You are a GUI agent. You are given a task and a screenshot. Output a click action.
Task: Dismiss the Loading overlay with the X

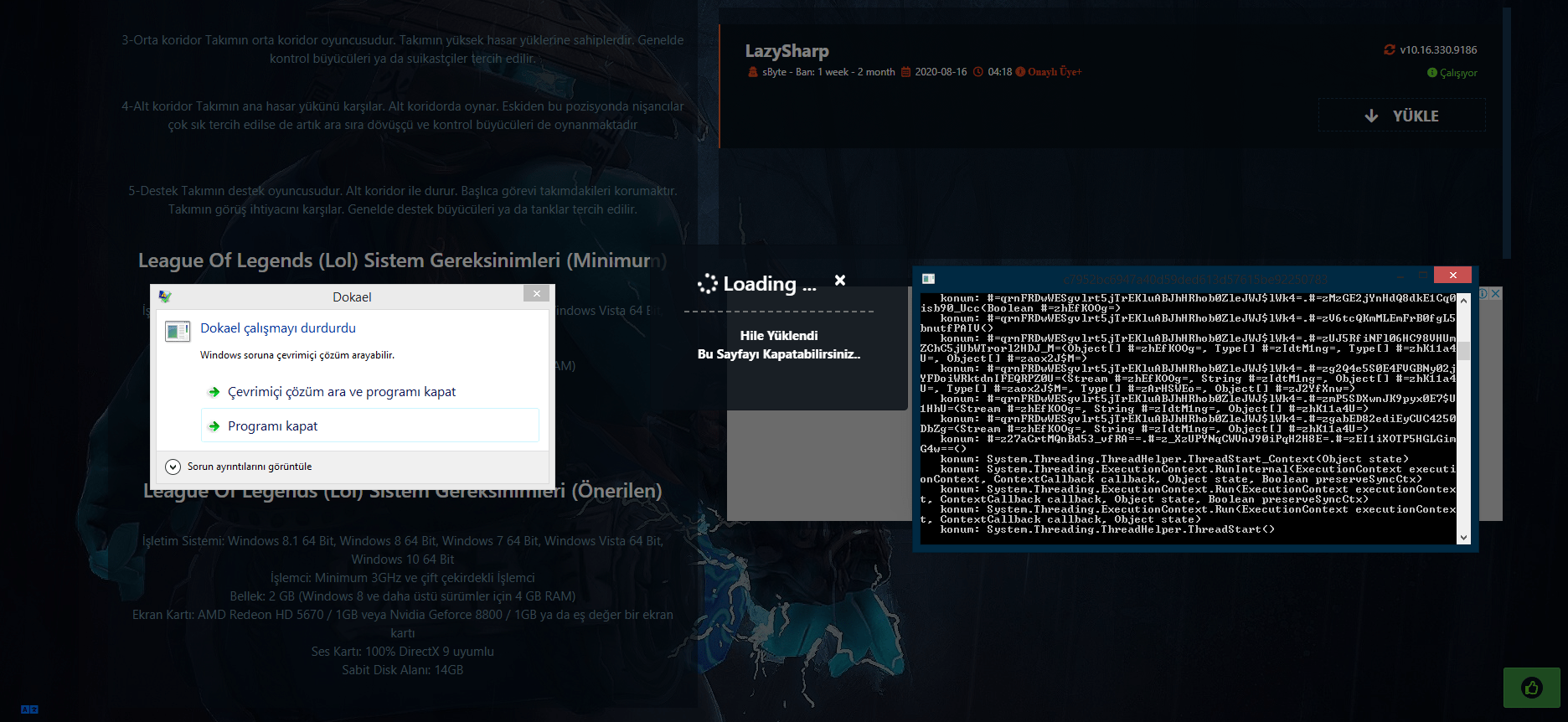tap(840, 281)
